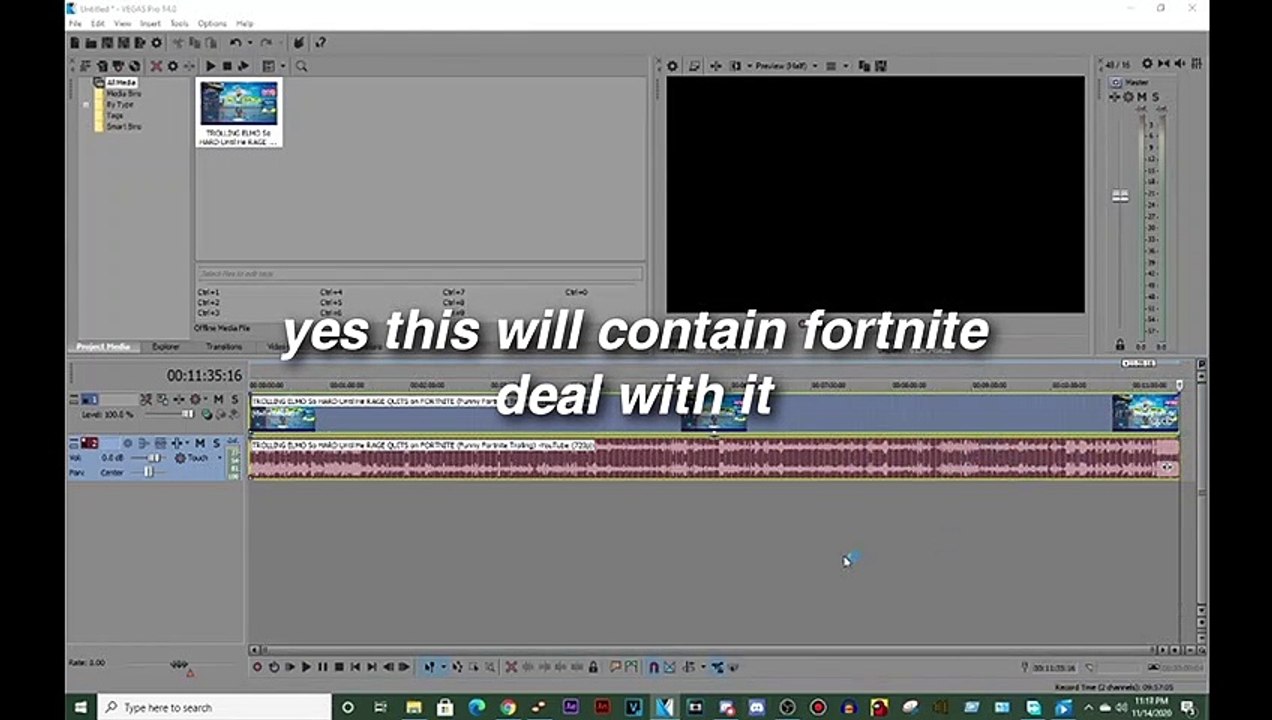Stop media preview in Project Media toolbar
The image size is (1272, 720).
[x=227, y=66]
